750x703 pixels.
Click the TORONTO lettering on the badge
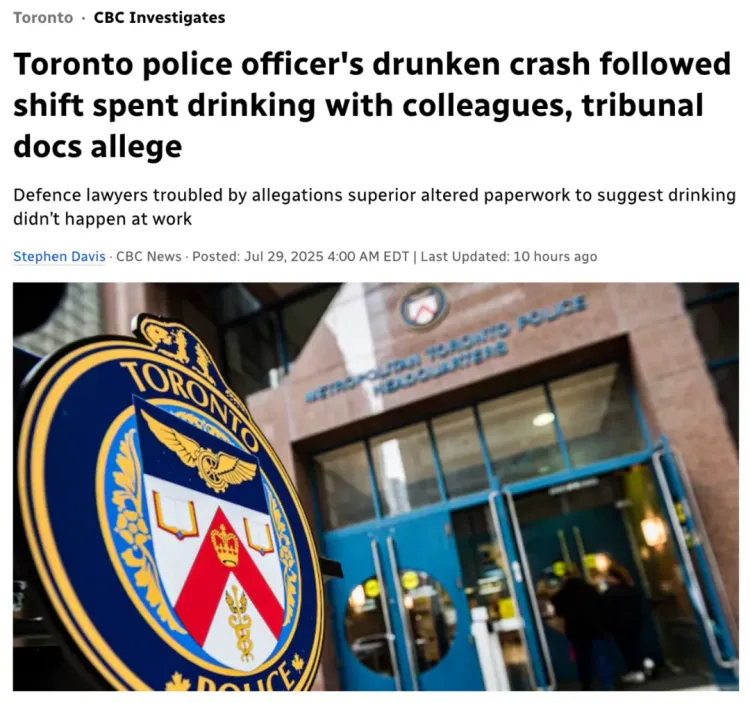(x=189, y=398)
